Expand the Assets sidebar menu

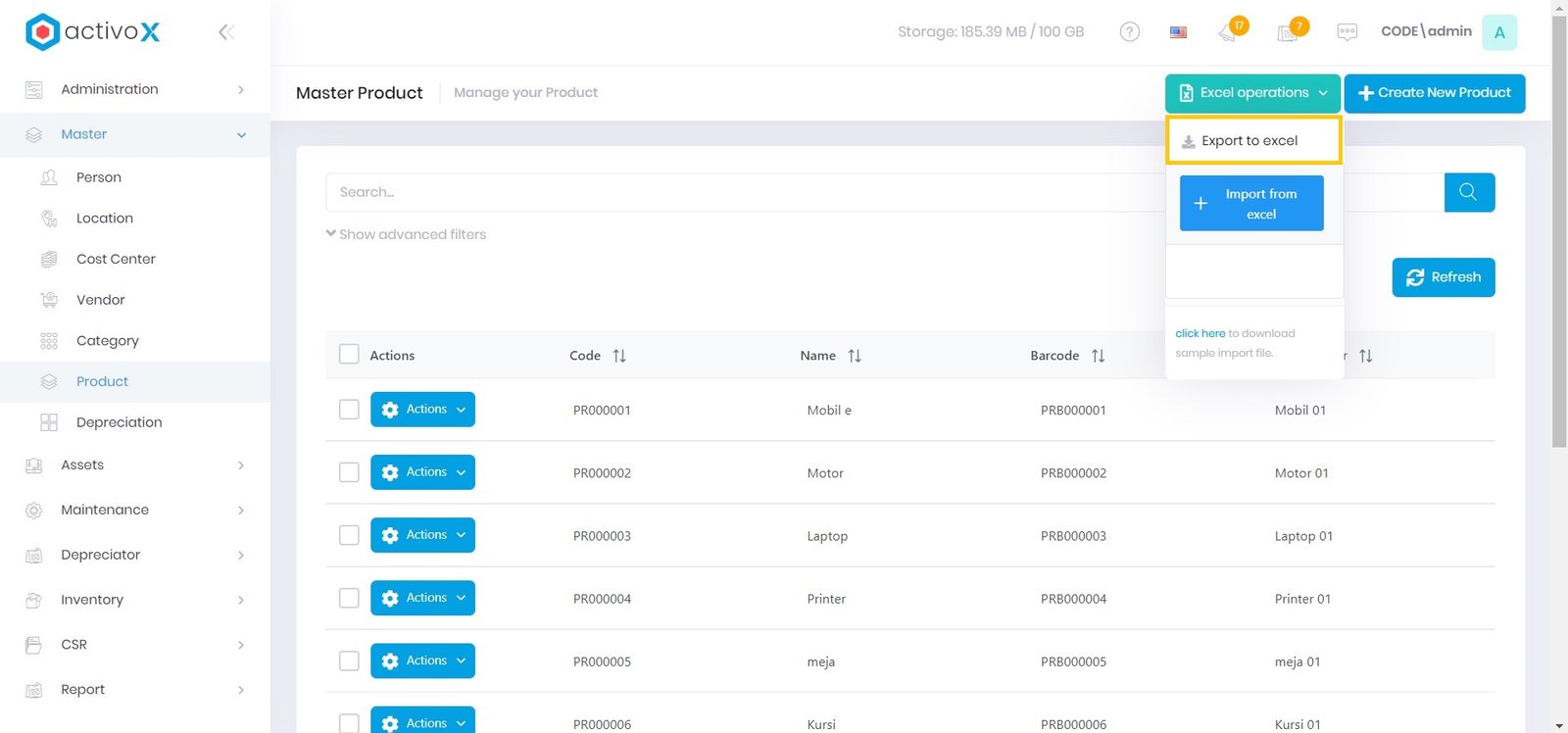click(x=135, y=465)
